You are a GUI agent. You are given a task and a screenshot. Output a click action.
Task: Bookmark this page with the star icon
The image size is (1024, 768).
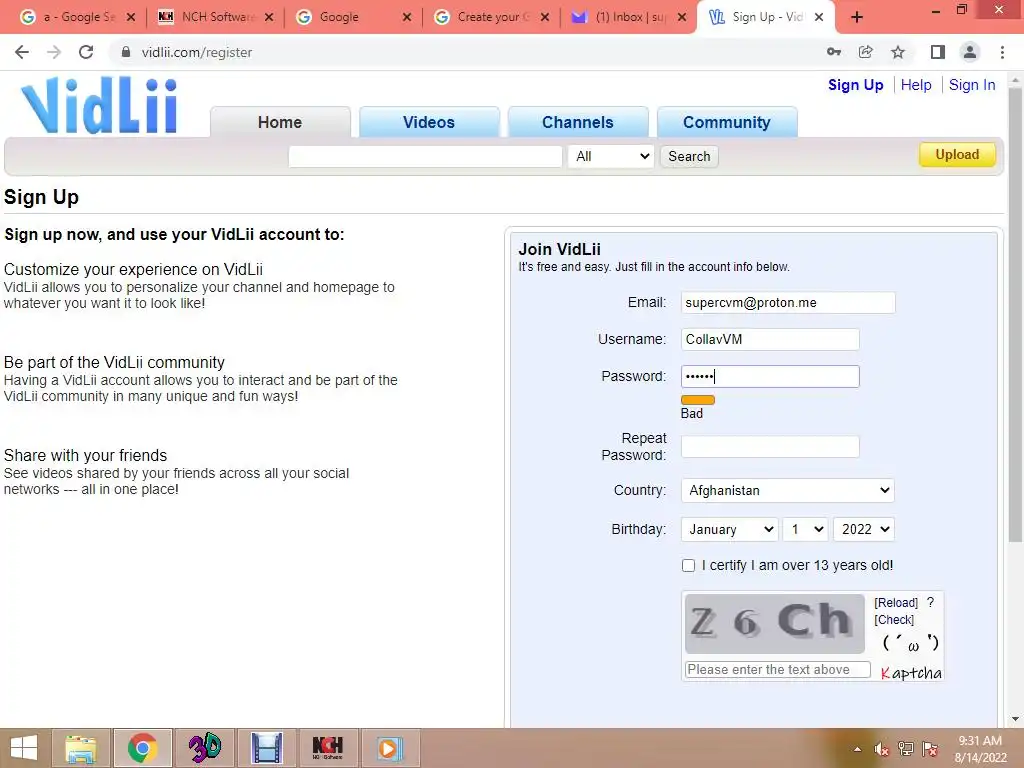tap(898, 52)
